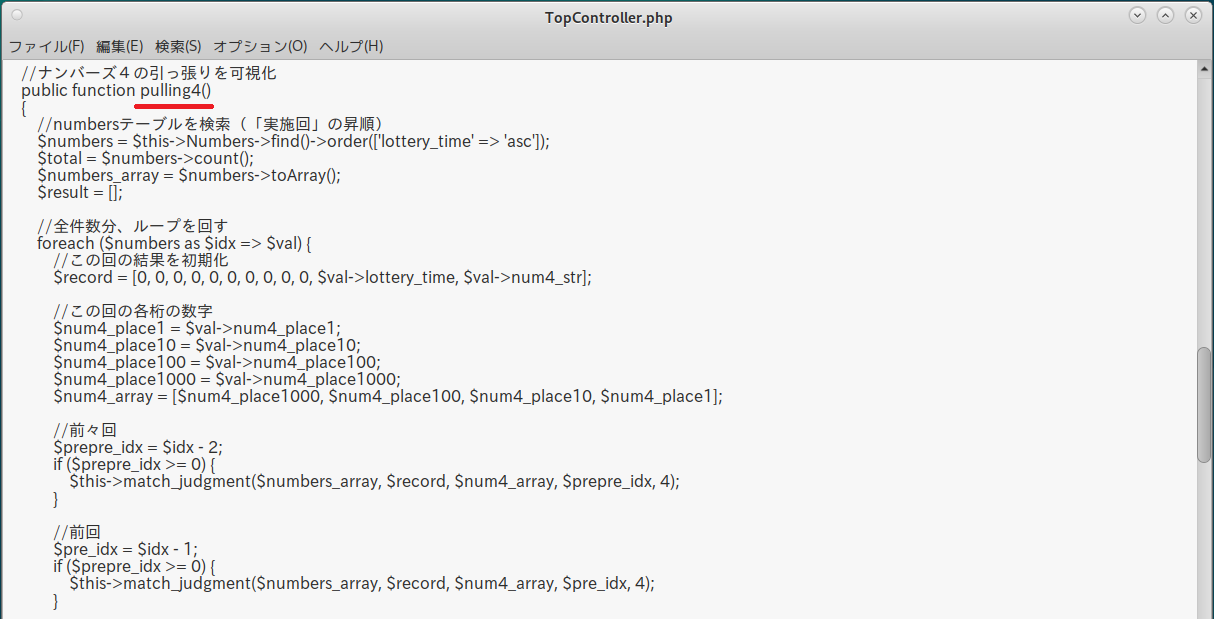Click the vertical scrollbar thumb

[x=1204, y=404]
